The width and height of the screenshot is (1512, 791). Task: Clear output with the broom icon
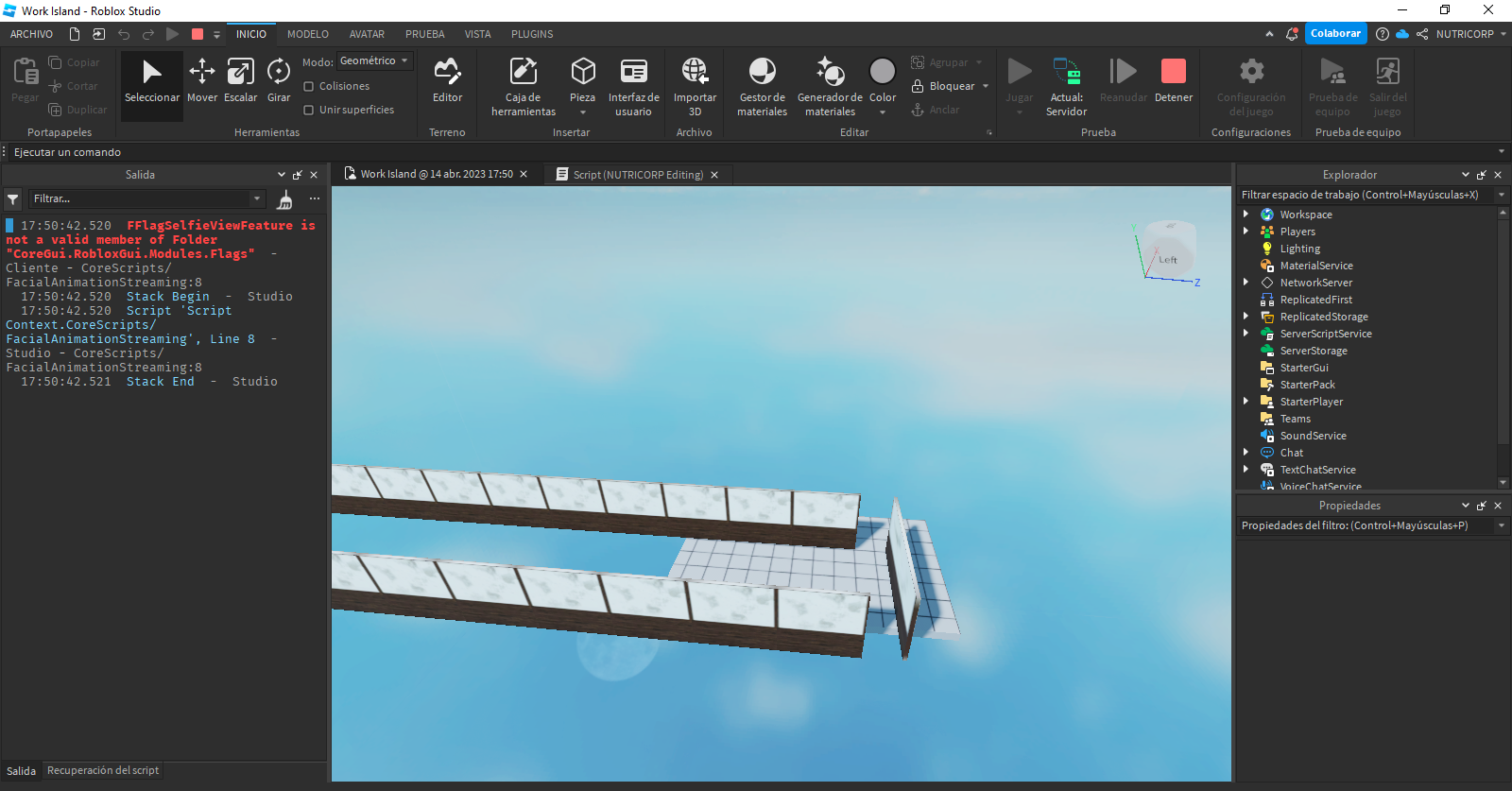[284, 199]
